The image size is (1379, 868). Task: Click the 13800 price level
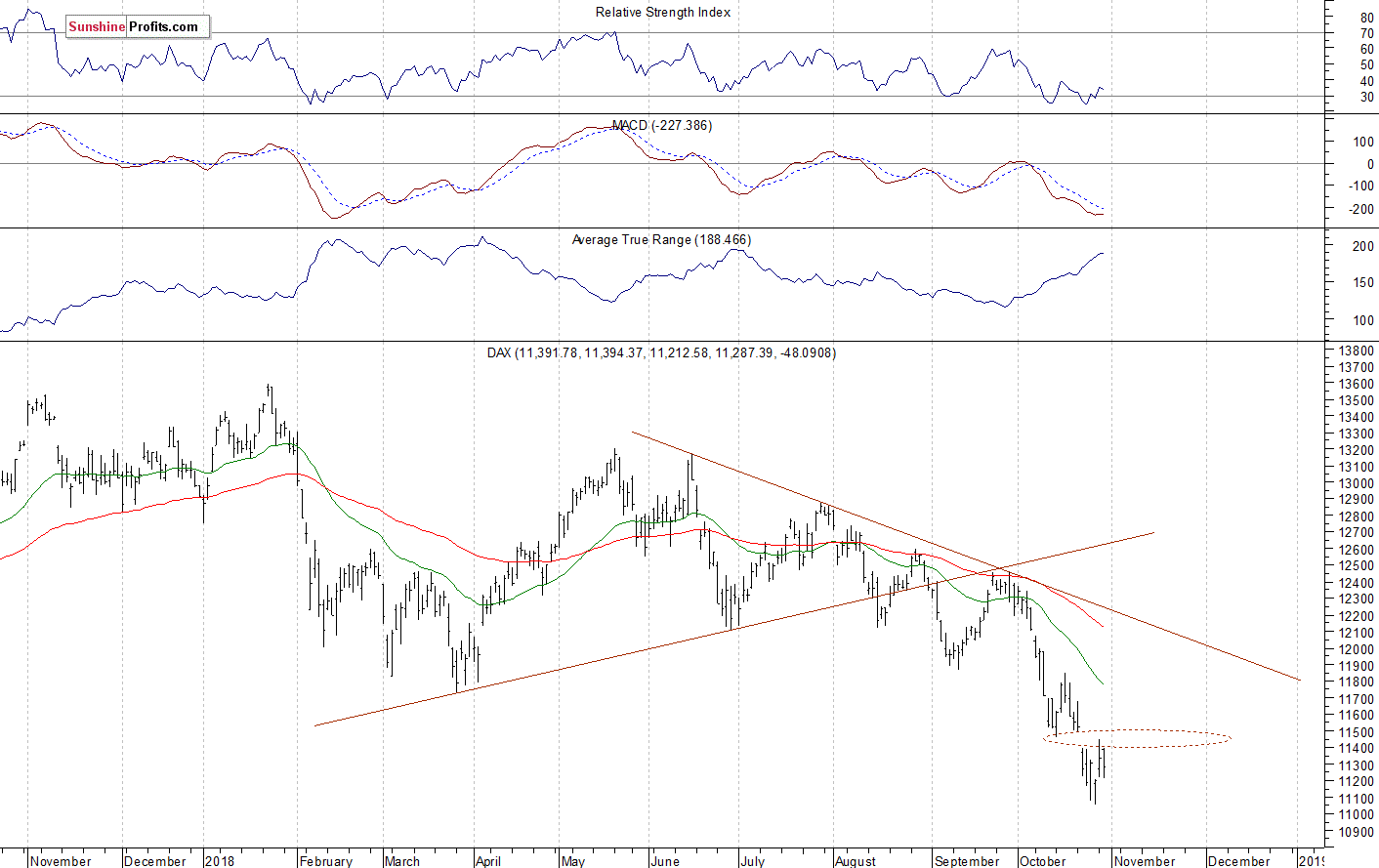(x=1358, y=351)
